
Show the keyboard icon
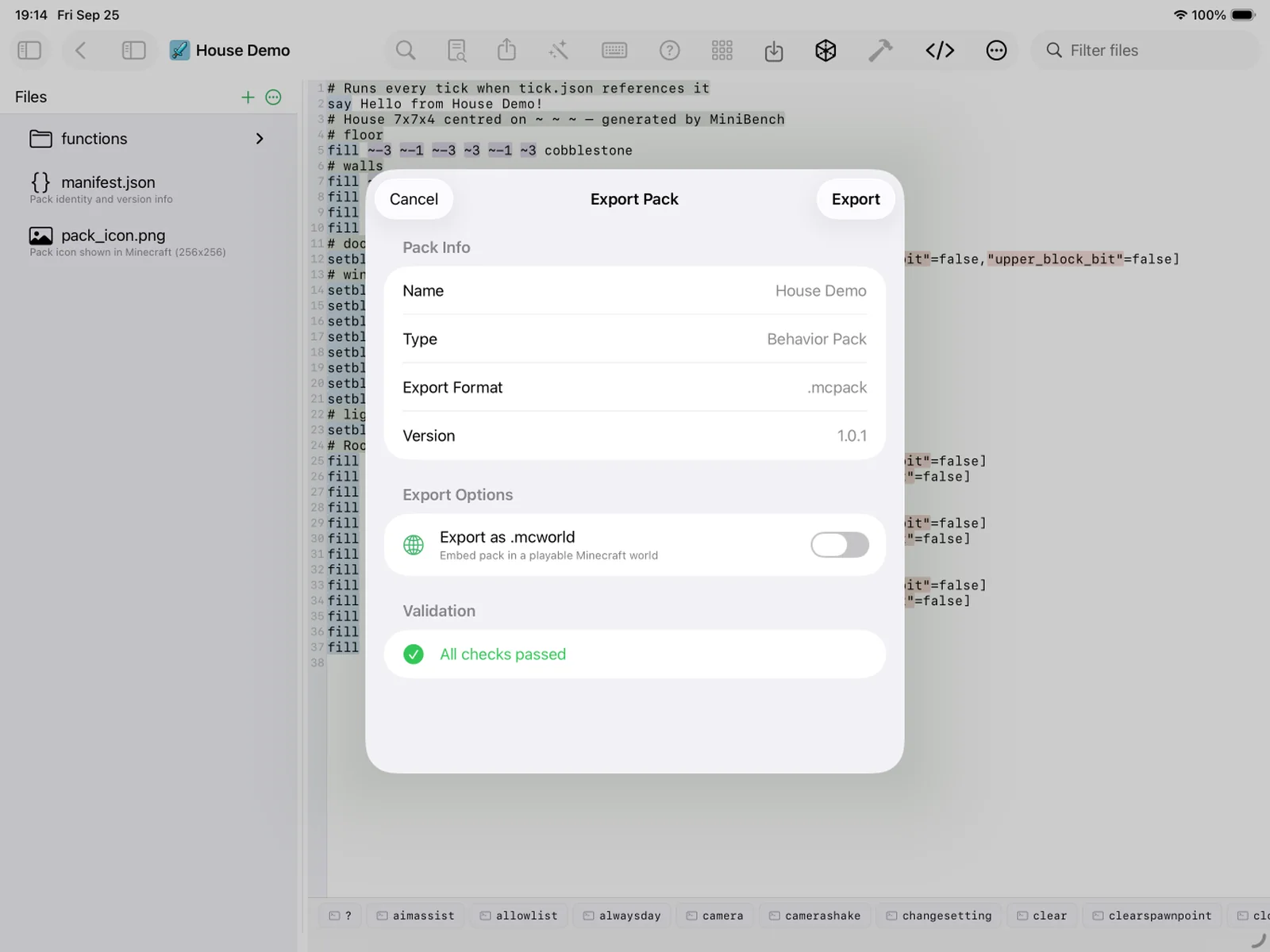click(614, 51)
